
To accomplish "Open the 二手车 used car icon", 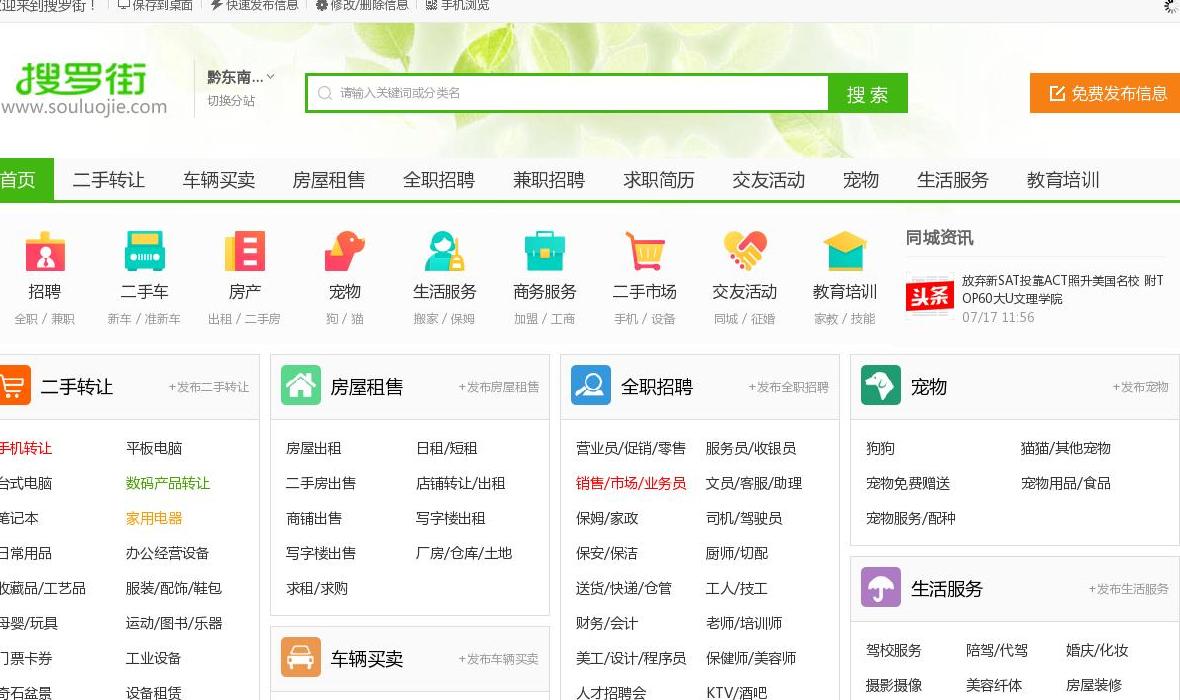I will [x=144, y=251].
